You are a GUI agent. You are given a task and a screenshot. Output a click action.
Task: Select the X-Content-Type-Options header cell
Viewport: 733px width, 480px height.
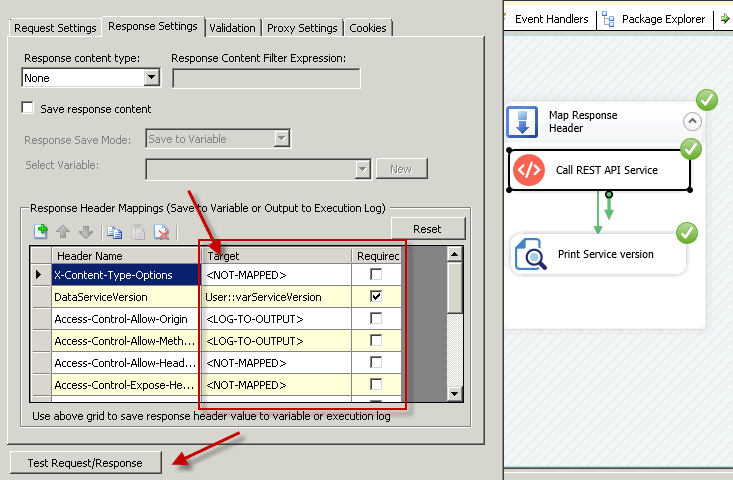click(x=126, y=275)
